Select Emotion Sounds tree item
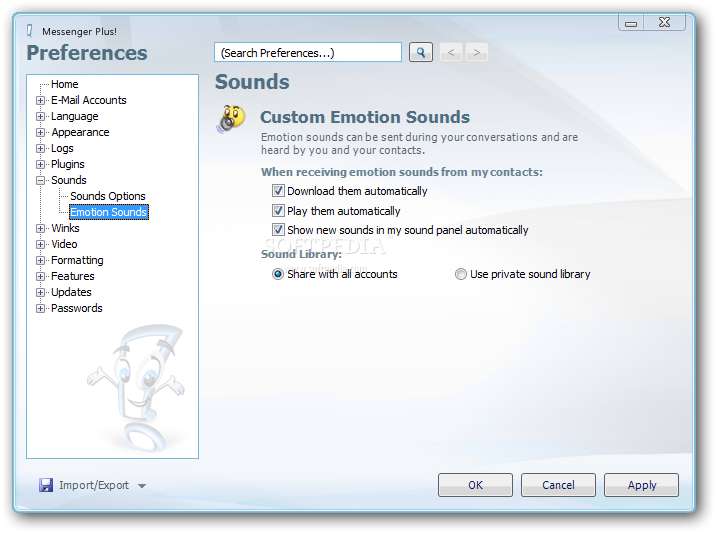This screenshot has width=716, height=533. pyautogui.click(x=109, y=212)
